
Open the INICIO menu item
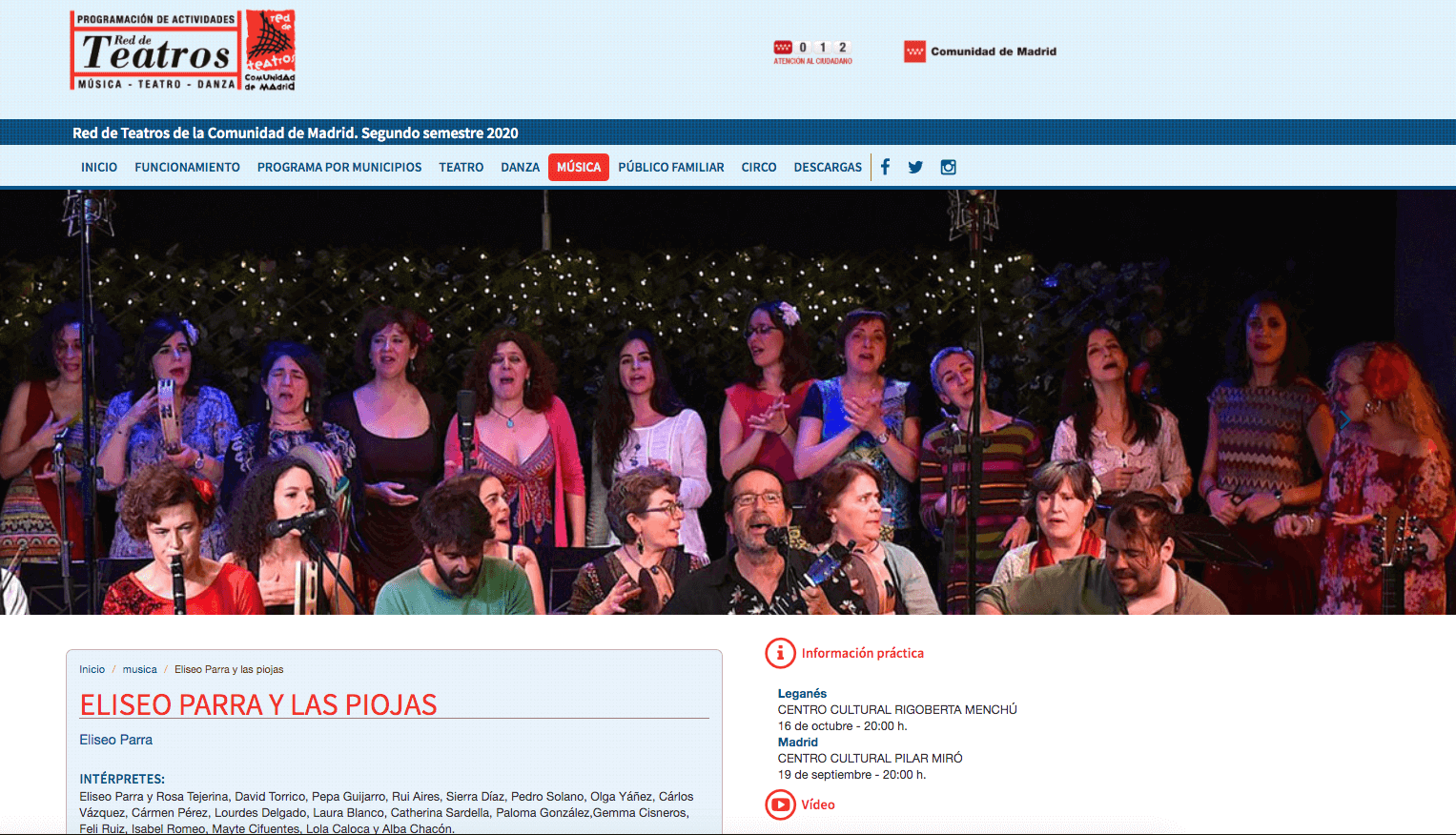click(99, 167)
